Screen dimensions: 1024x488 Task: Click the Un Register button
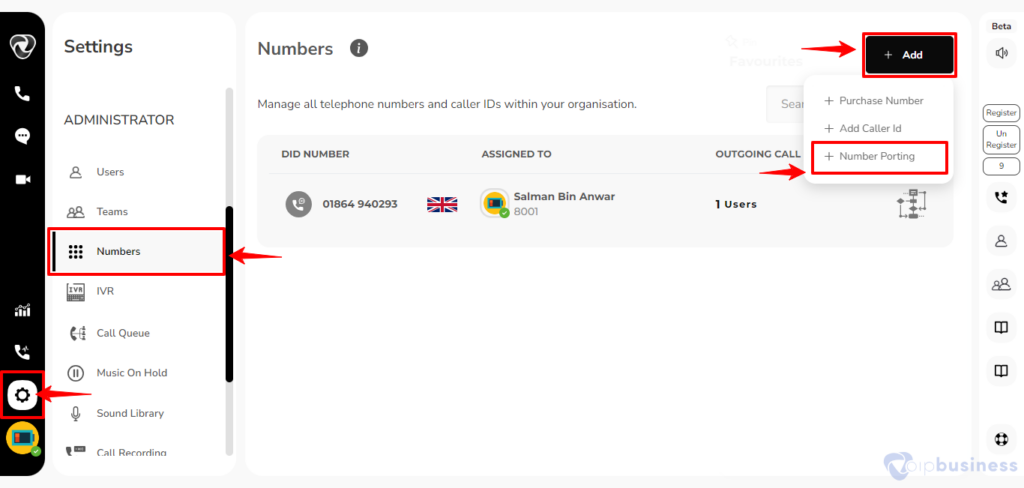point(1001,140)
